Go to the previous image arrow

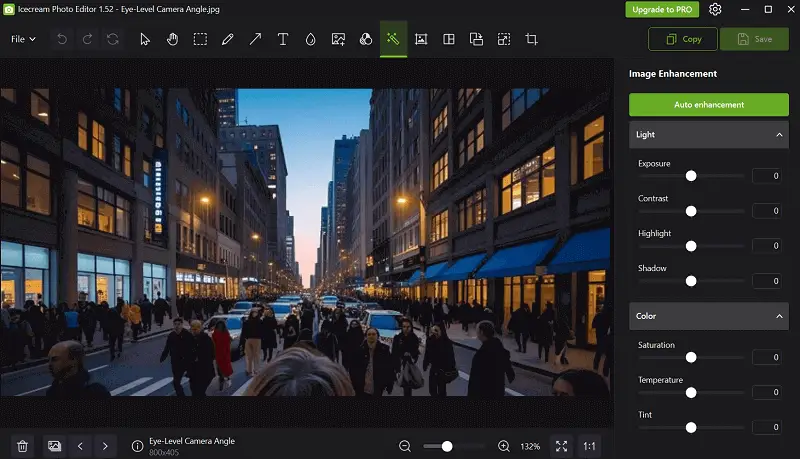[80, 446]
